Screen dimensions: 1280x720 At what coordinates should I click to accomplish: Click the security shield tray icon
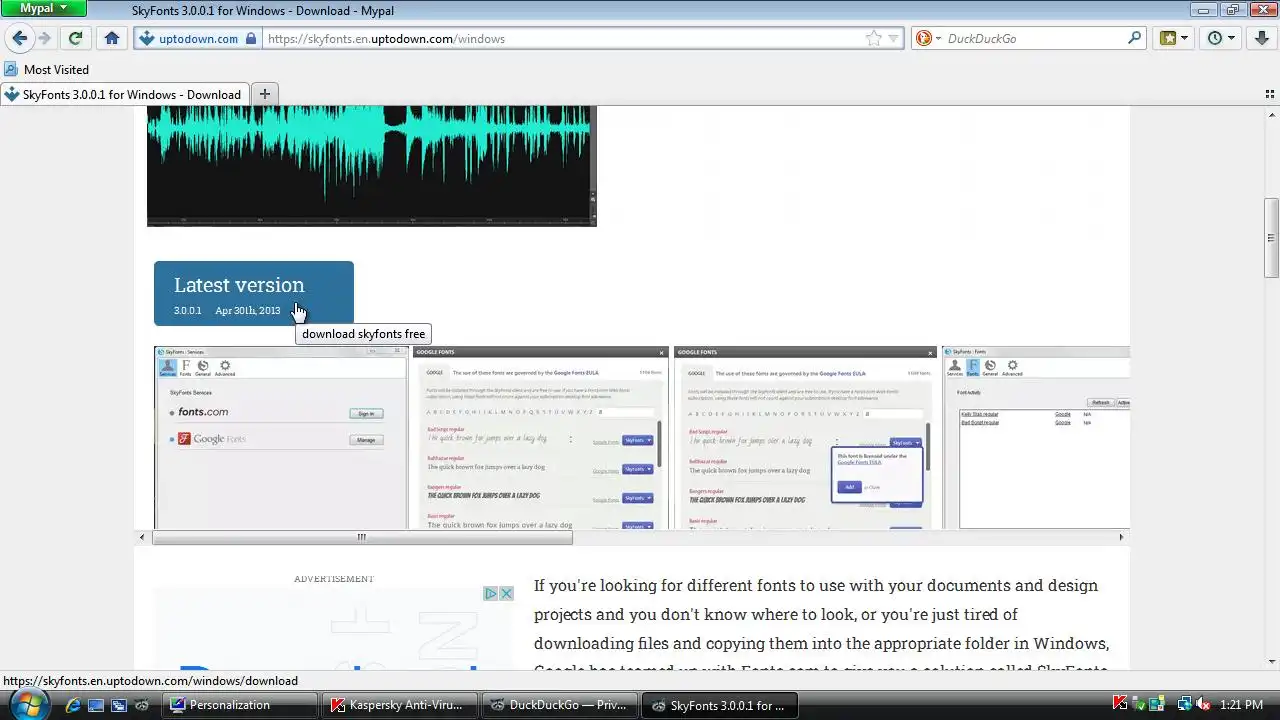point(1139,704)
